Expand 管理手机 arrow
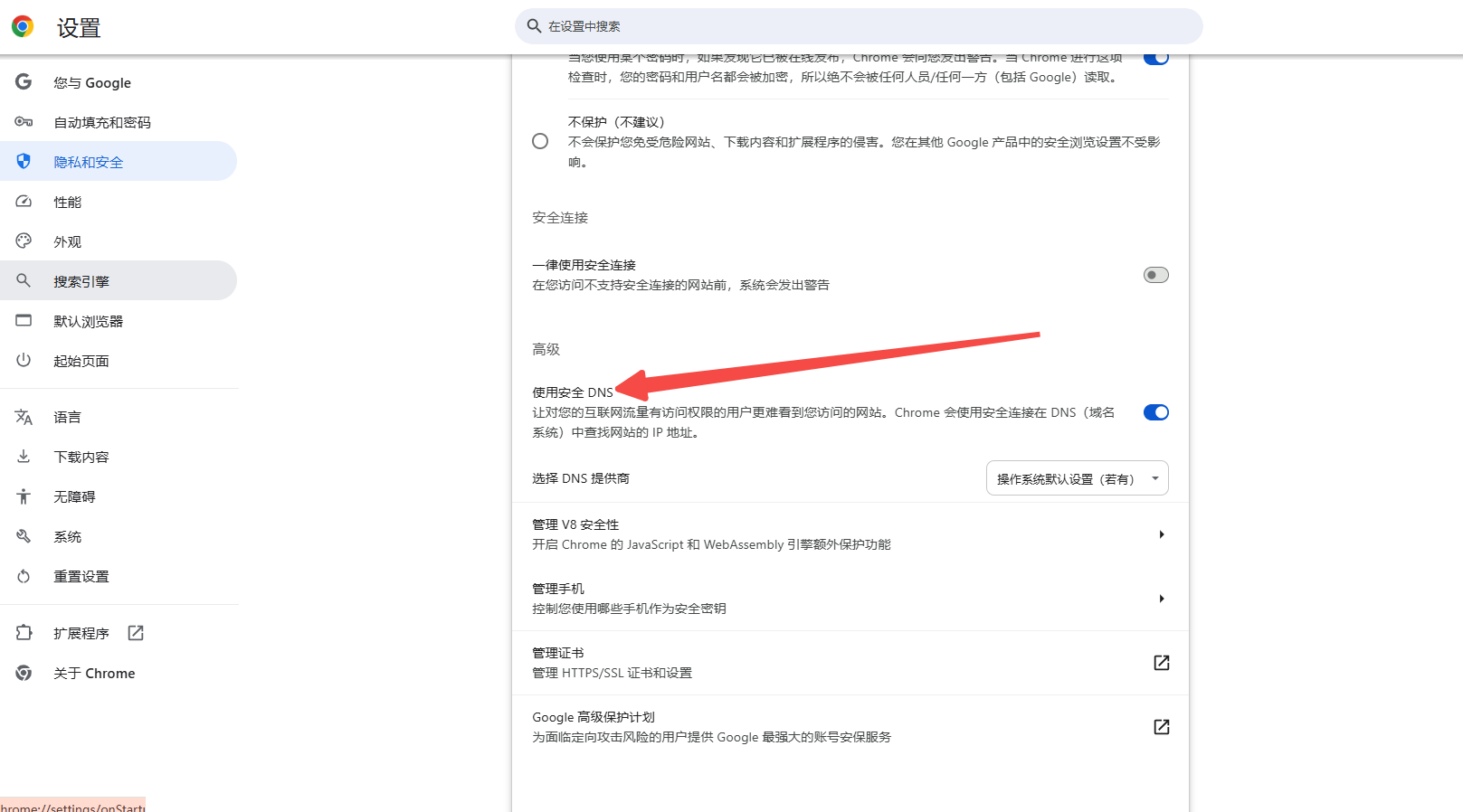 (x=1162, y=599)
